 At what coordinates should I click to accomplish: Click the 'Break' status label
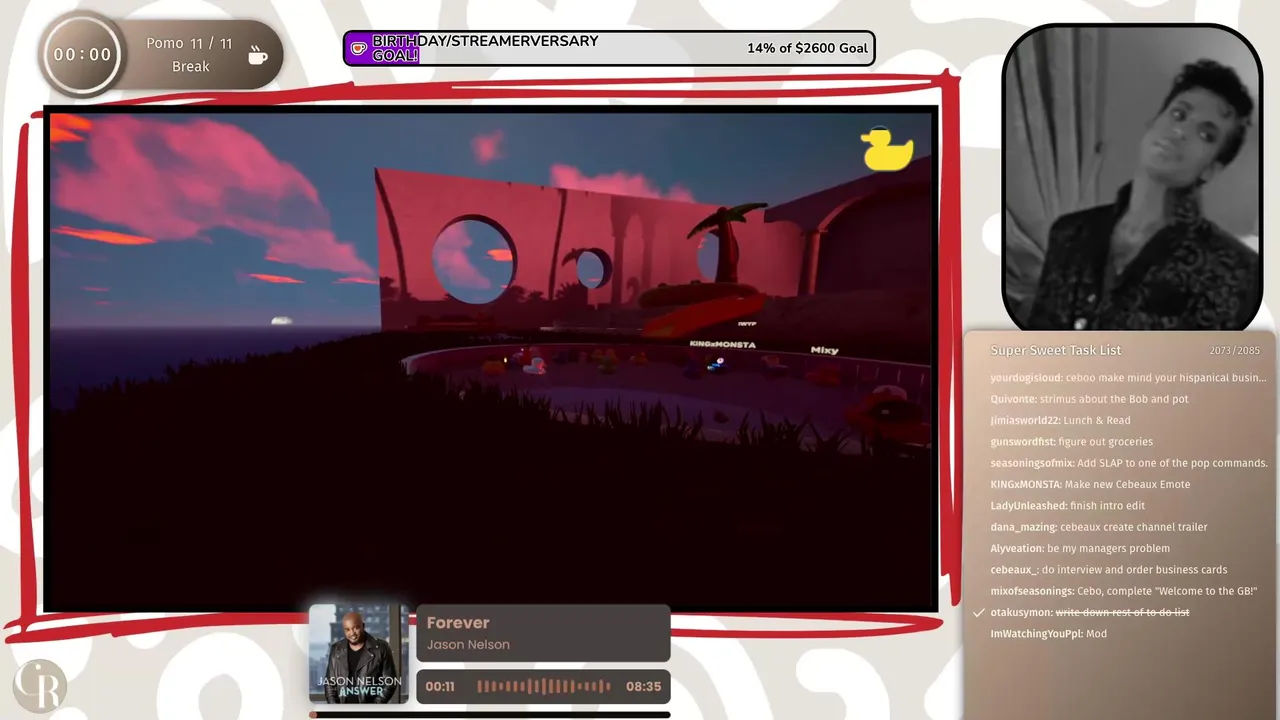(x=190, y=67)
